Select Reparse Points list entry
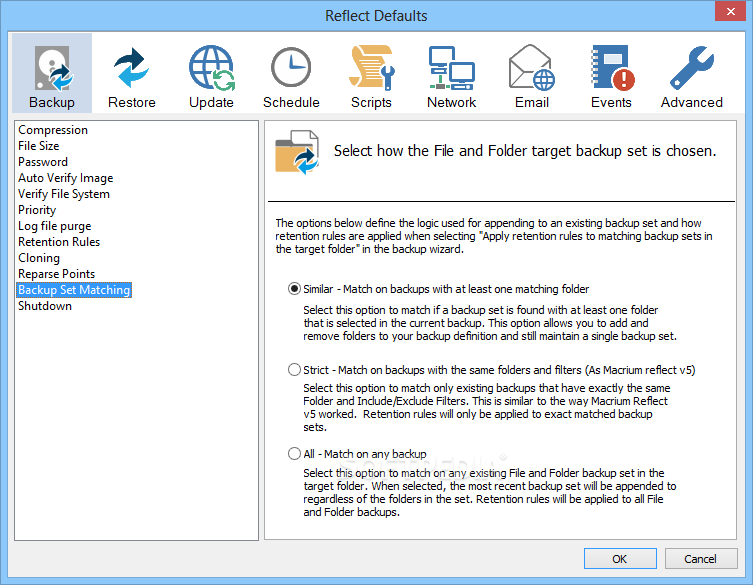 click(x=57, y=274)
